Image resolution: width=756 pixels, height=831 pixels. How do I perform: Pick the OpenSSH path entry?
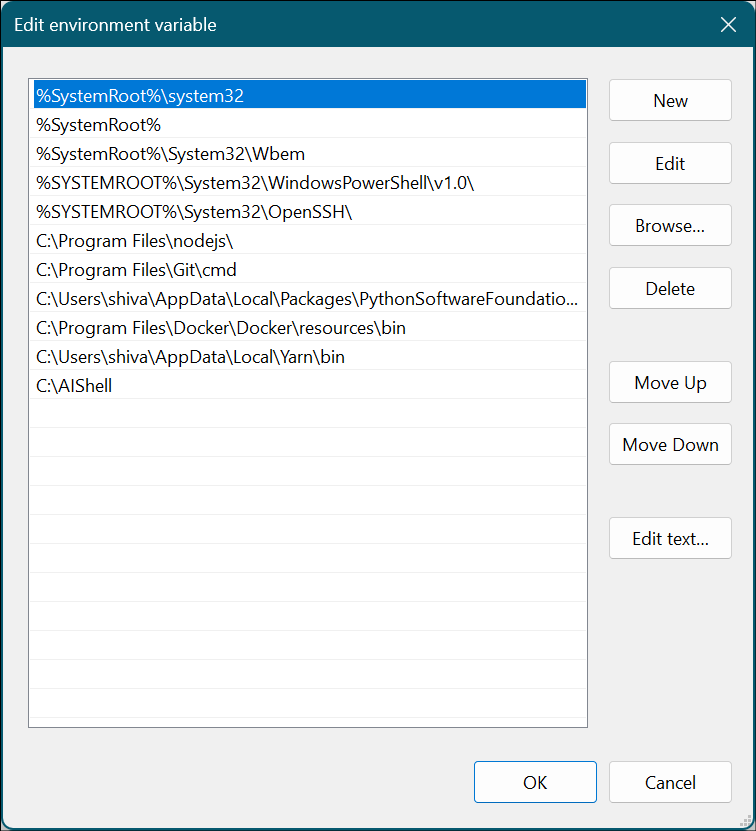tap(194, 212)
